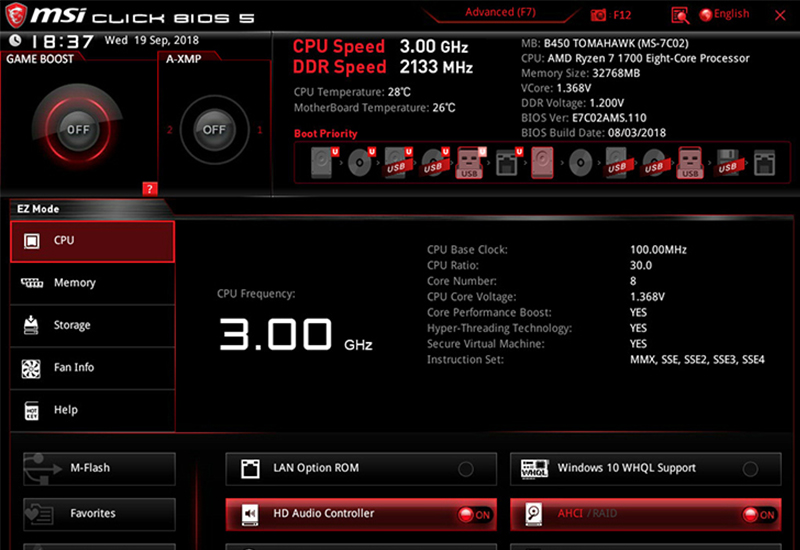The width and height of the screenshot is (800, 550).
Task: Click the globe icon next to English
Action: tap(706, 15)
